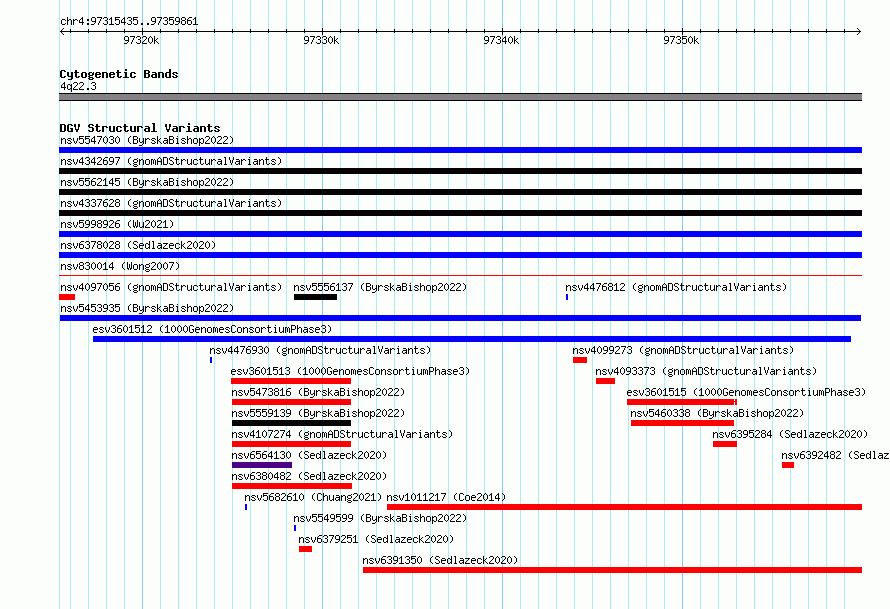Open nsv4093373 (gnomADStructuralVariants) label
This screenshot has width=890, height=609.
(706, 371)
